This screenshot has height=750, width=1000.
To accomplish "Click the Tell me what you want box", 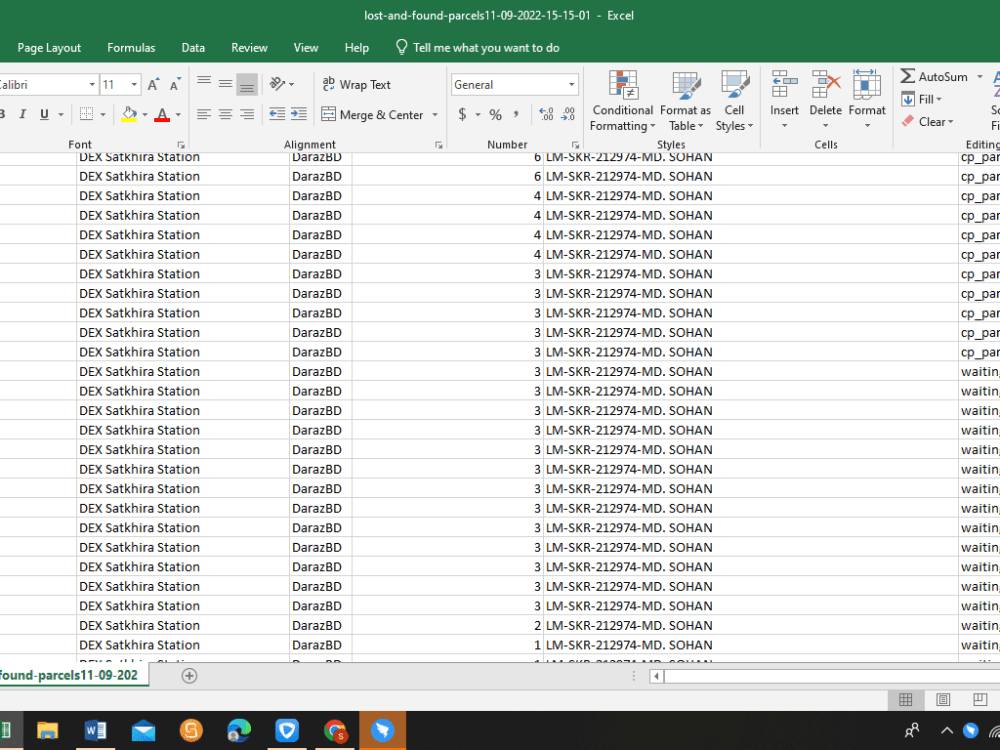I will point(478,48).
